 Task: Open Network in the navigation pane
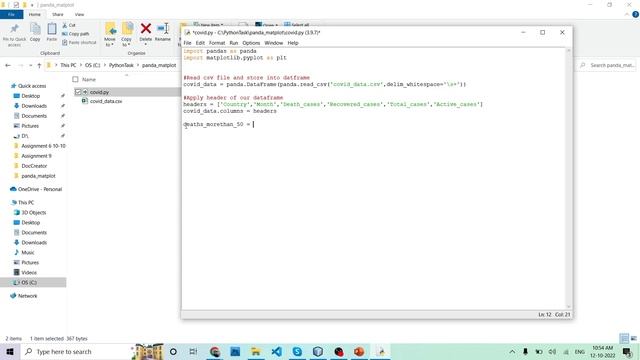pos(27,296)
